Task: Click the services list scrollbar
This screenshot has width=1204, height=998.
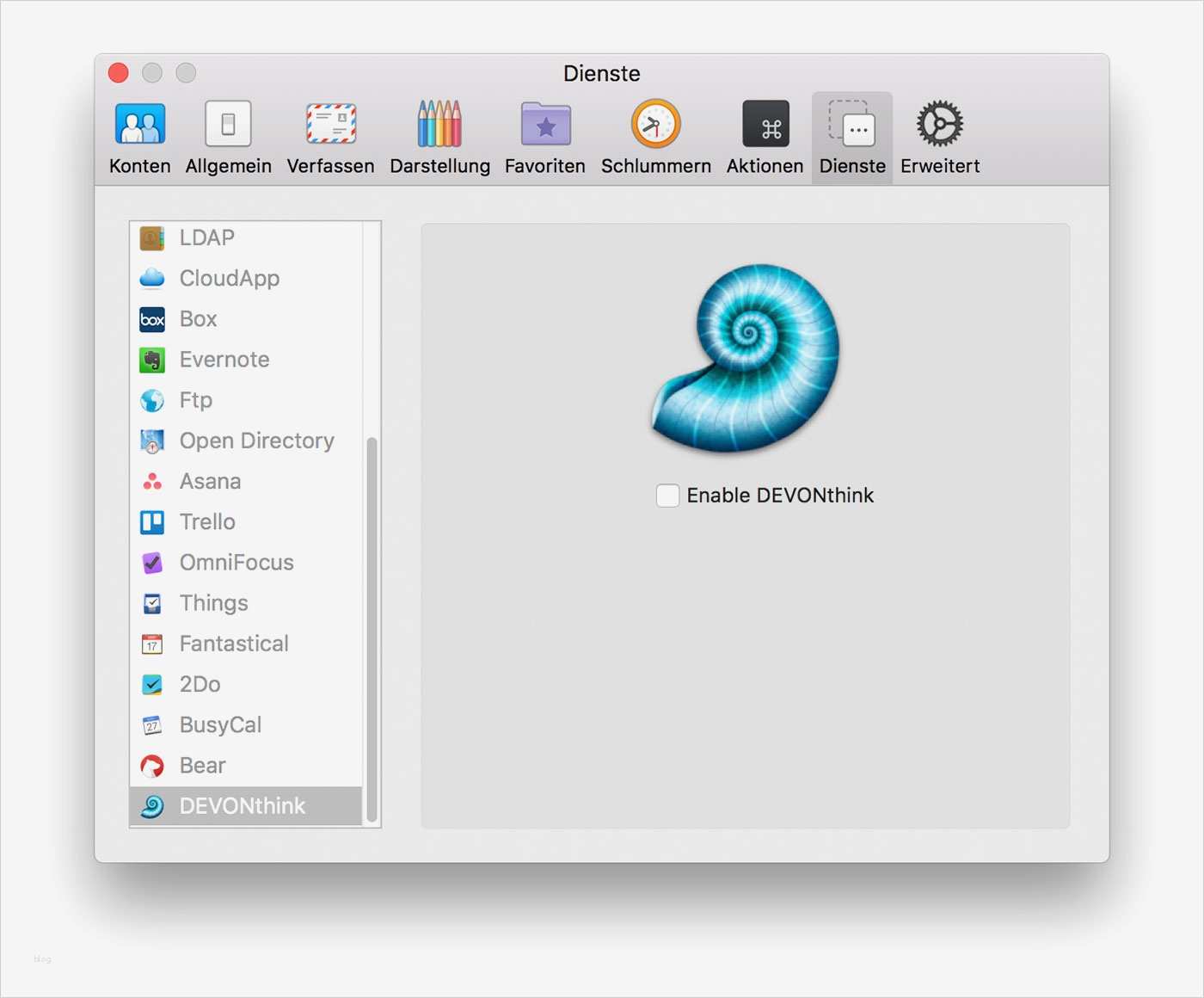Action: (372, 628)
